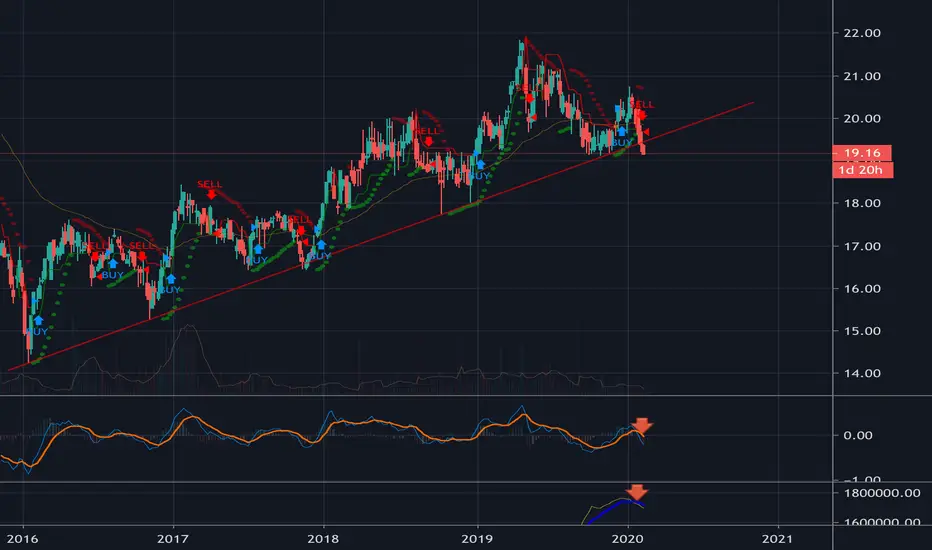Screen dimensions: 932x550
Task: Click the SELL signal marker in early 2017
Action: 210,188
